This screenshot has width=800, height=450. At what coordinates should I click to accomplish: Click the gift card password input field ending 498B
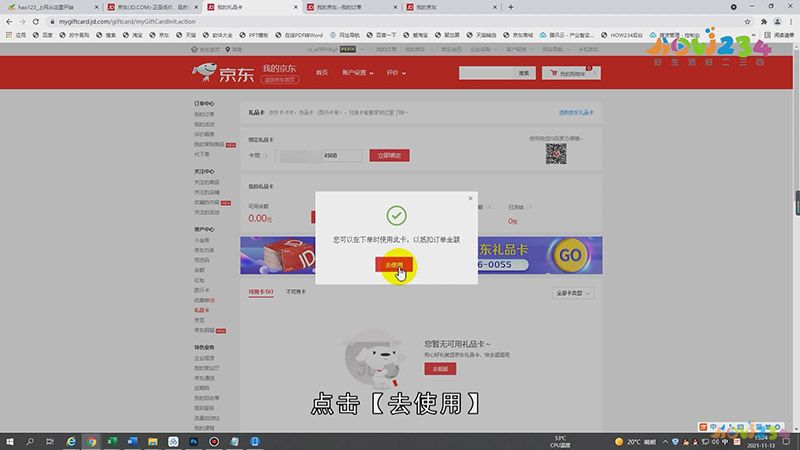pos(318,155)
